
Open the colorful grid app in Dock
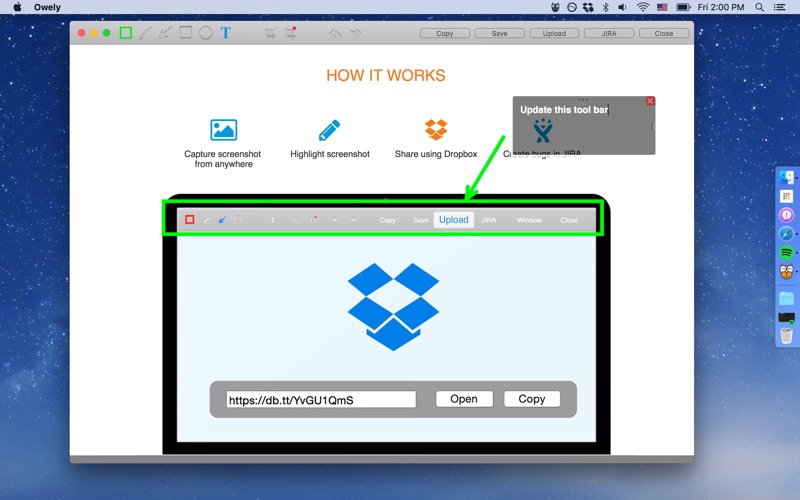pyautogui.click(x=786, y=196)
